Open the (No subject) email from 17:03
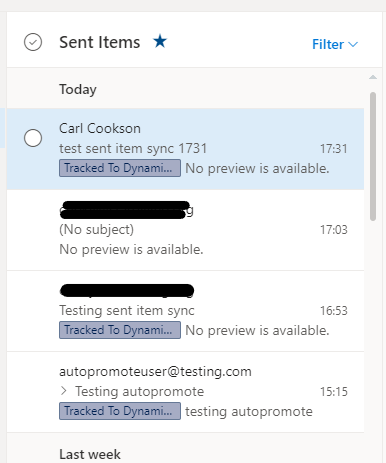 [185, 230]
